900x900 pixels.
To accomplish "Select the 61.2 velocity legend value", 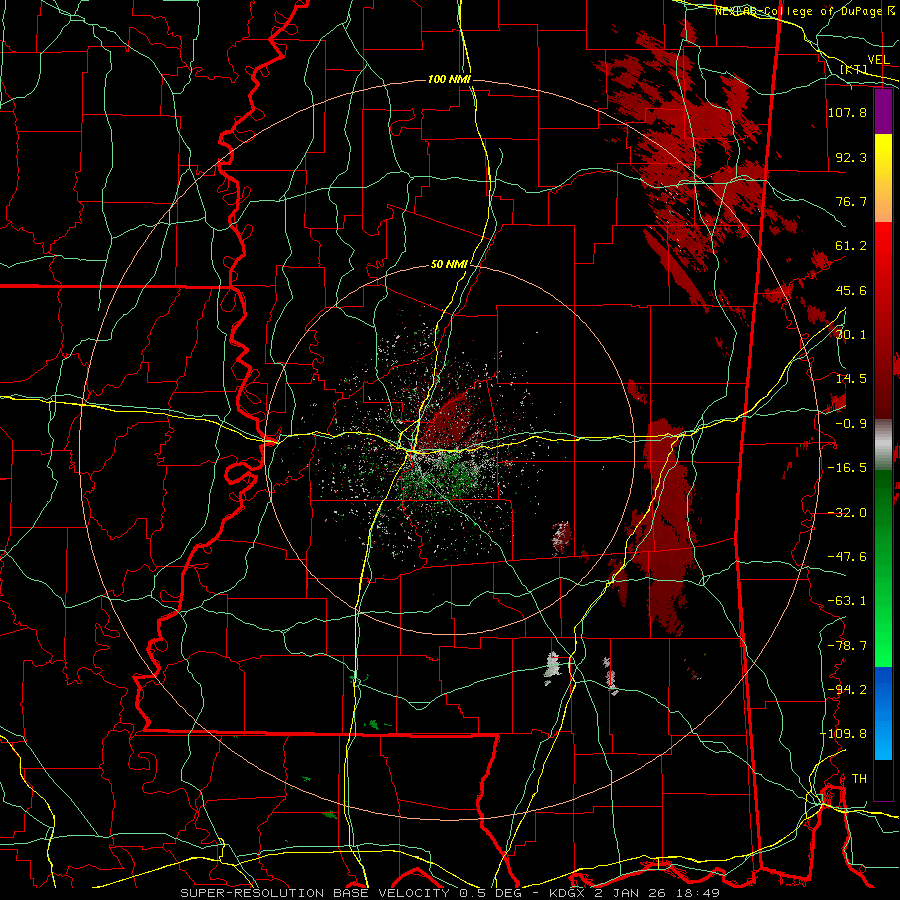I will (x=851, y=246).
